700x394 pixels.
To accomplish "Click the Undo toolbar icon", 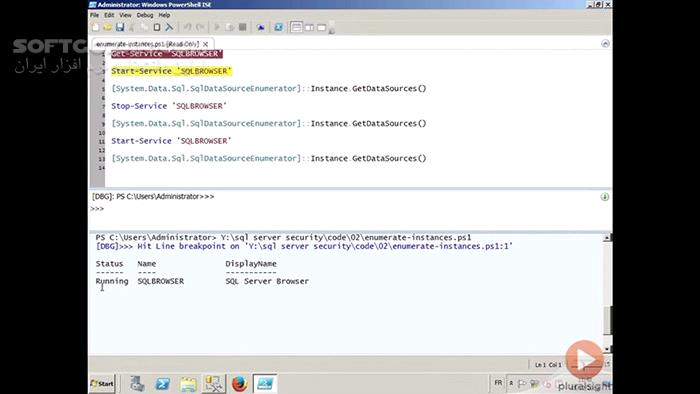I will [188, 27].
